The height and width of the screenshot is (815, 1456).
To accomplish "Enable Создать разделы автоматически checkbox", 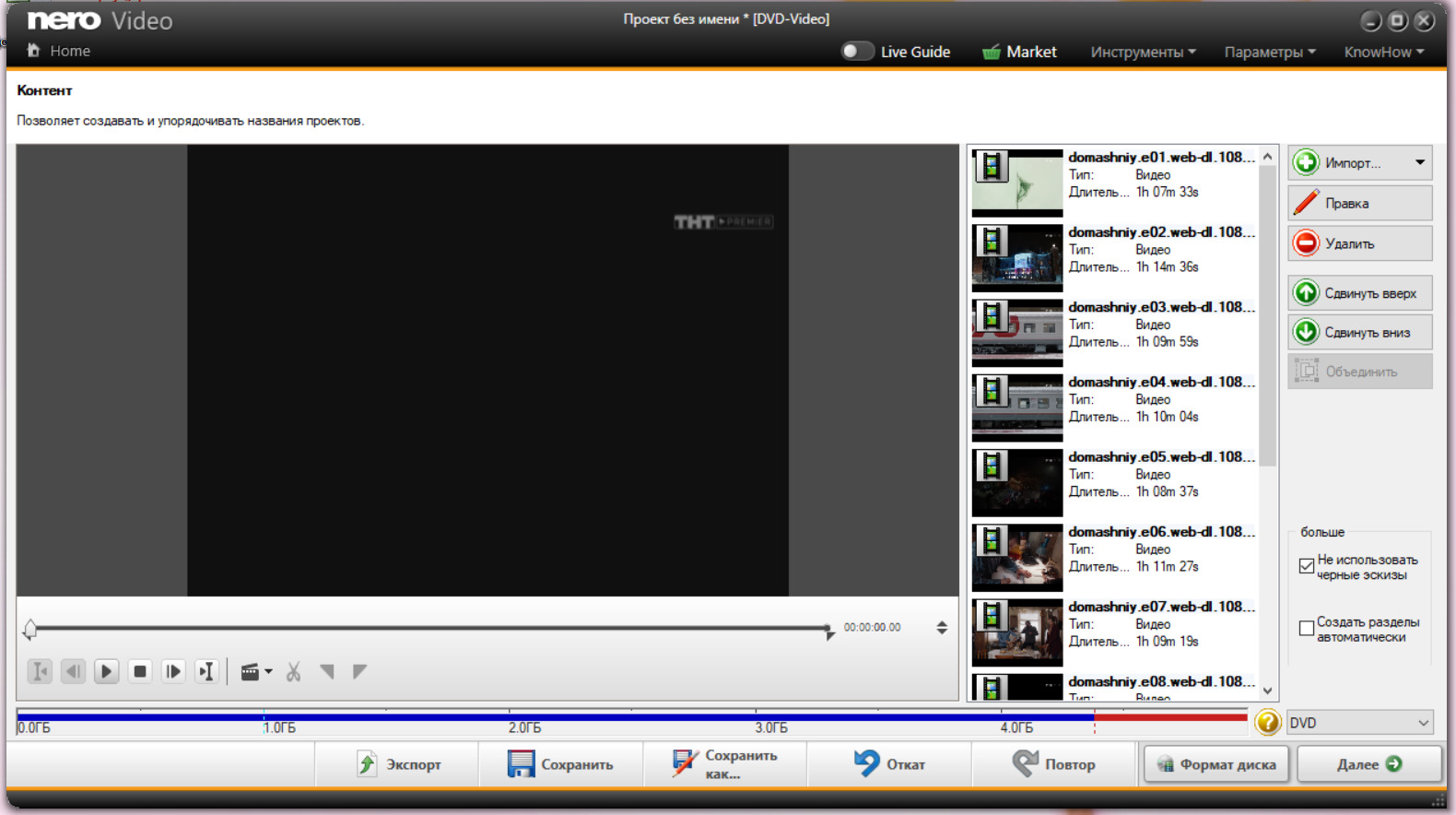I will point(1306,629).
